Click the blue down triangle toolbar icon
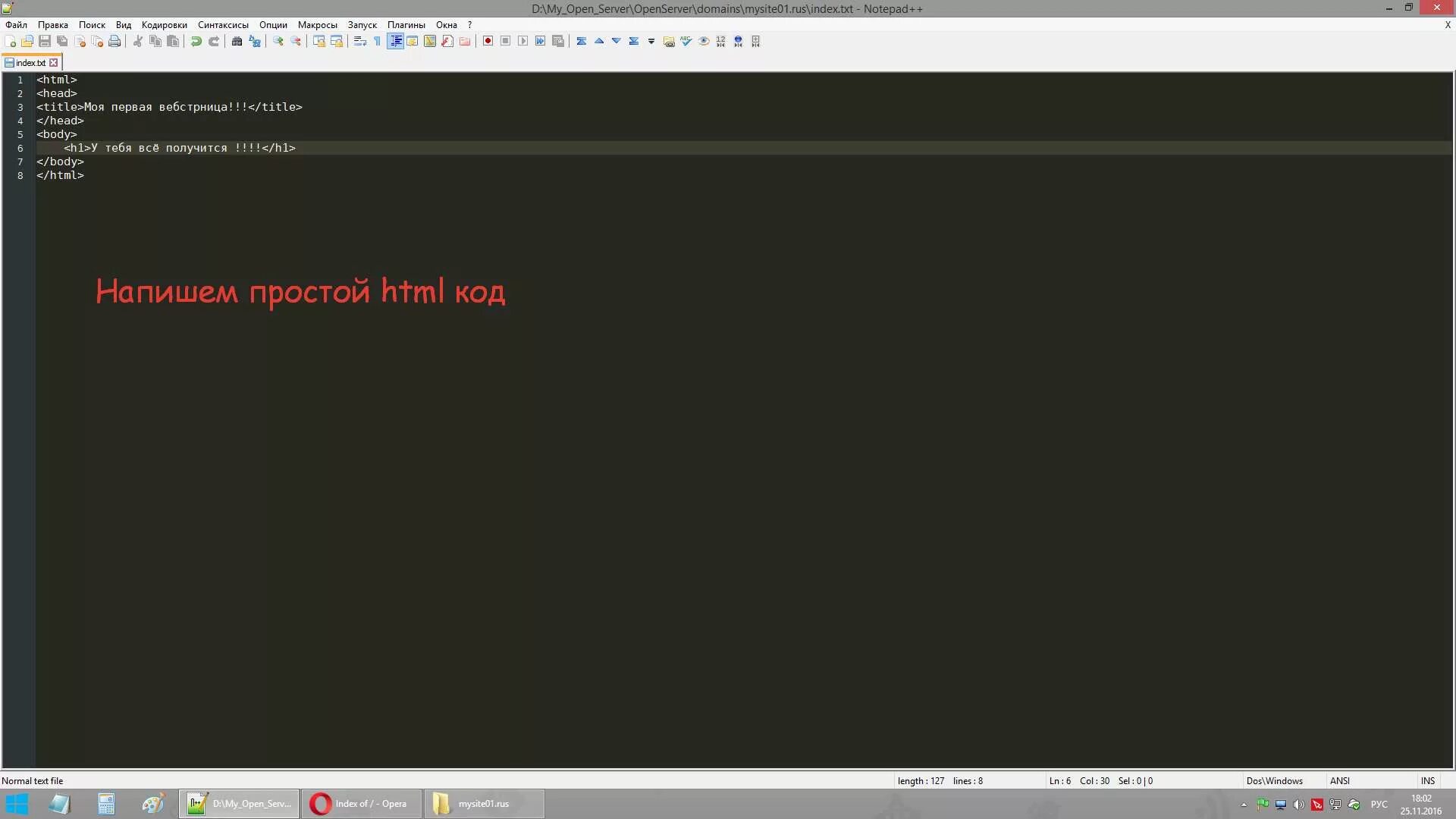 617,41
